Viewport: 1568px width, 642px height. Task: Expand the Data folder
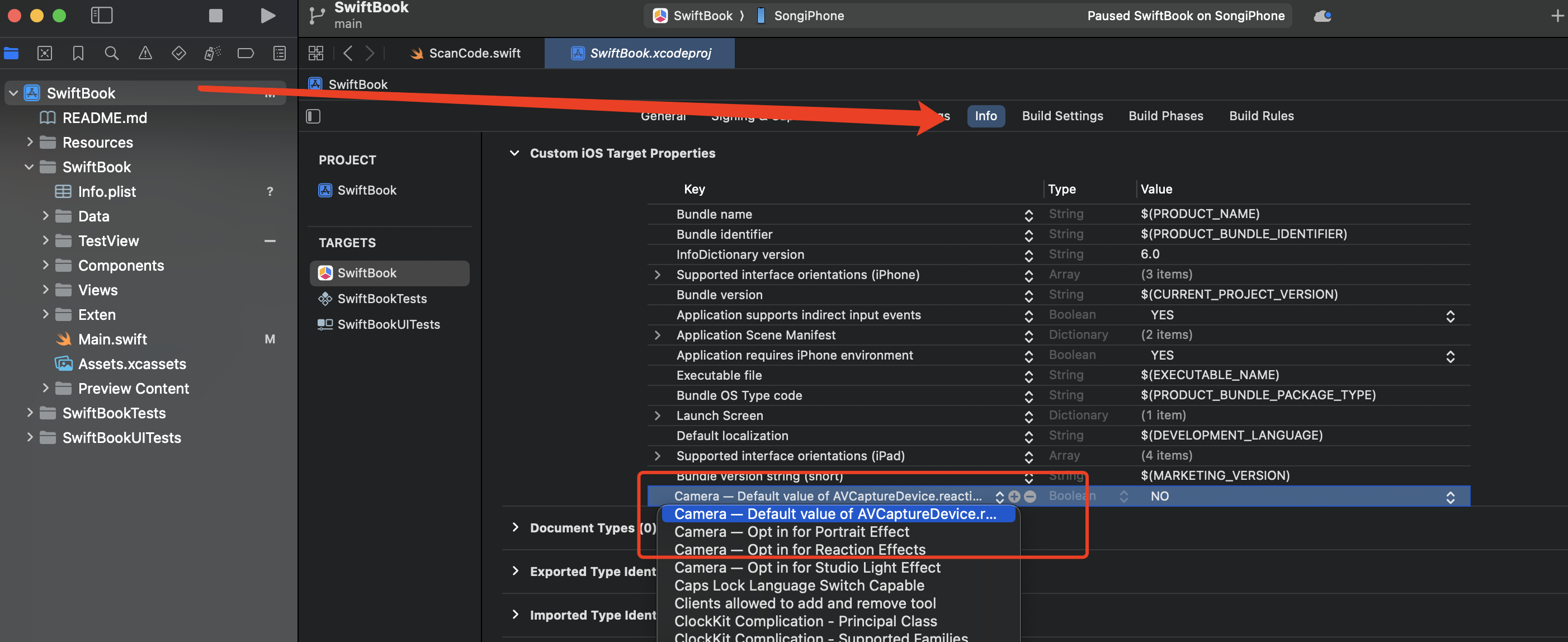[45, 215]
